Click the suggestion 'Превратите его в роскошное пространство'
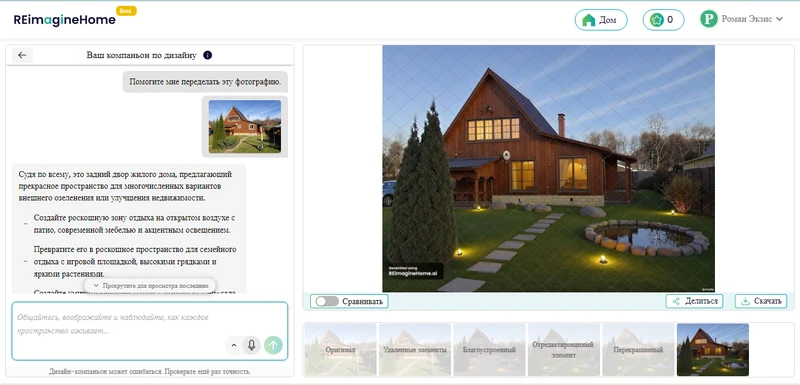The width and height of the screenshot is (800, 385). coord(135,262)
